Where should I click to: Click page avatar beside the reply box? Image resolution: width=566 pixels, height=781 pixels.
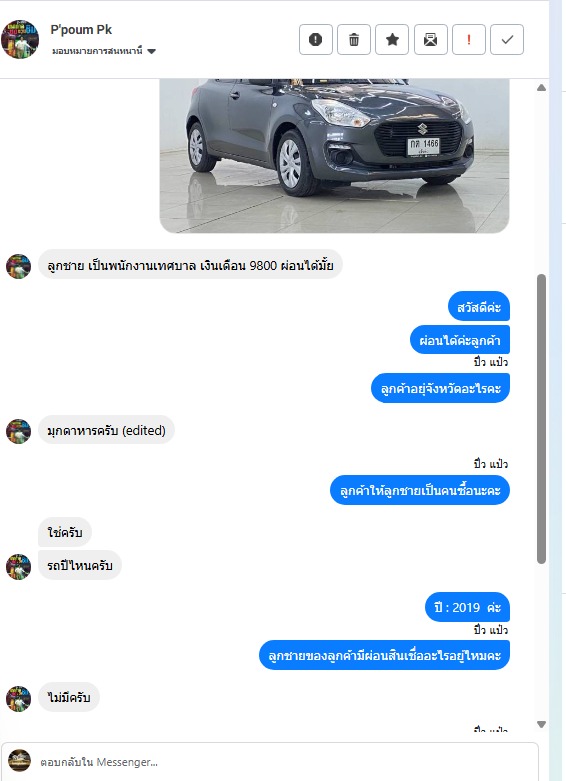point(19,761)
